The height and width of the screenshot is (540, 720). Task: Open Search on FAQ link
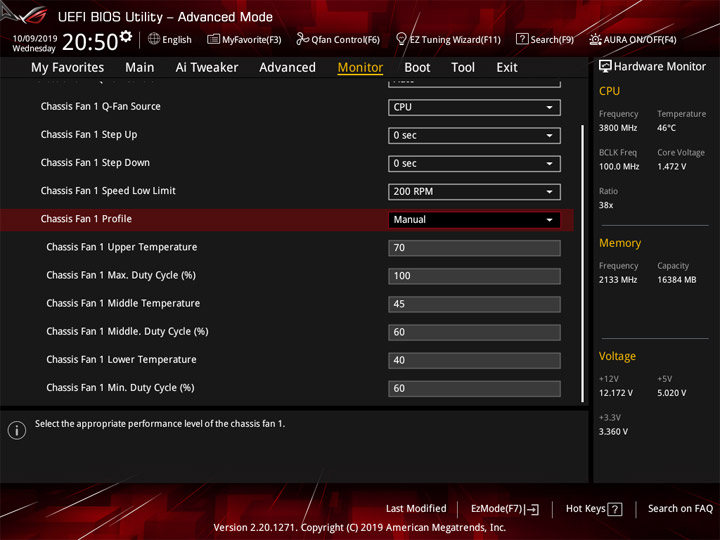(681, 509)
